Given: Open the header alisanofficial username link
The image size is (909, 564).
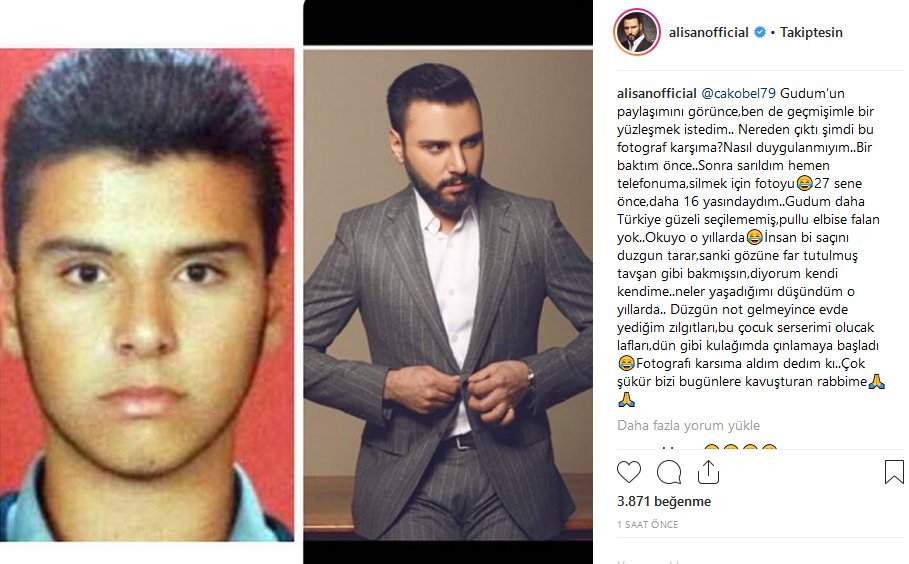Looking at the screenshot, I should click(x=708, y=32).
